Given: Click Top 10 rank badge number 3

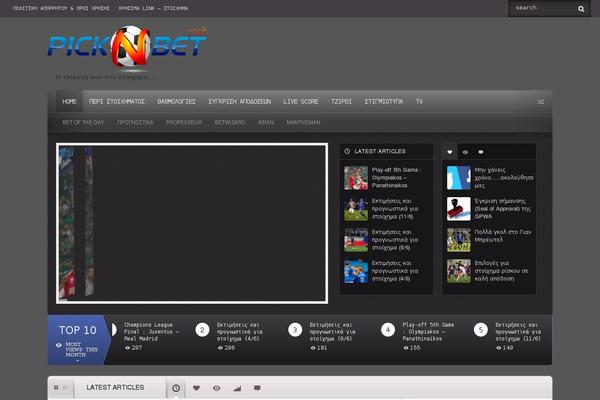Looking at the screenshot, I should pos(295,330).
